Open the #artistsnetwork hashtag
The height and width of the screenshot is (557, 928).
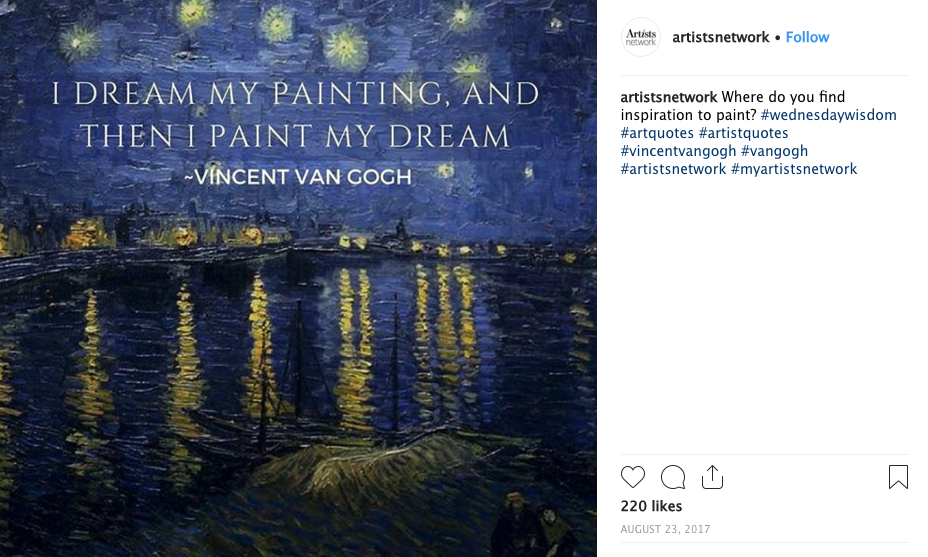[x=673, y=169]
